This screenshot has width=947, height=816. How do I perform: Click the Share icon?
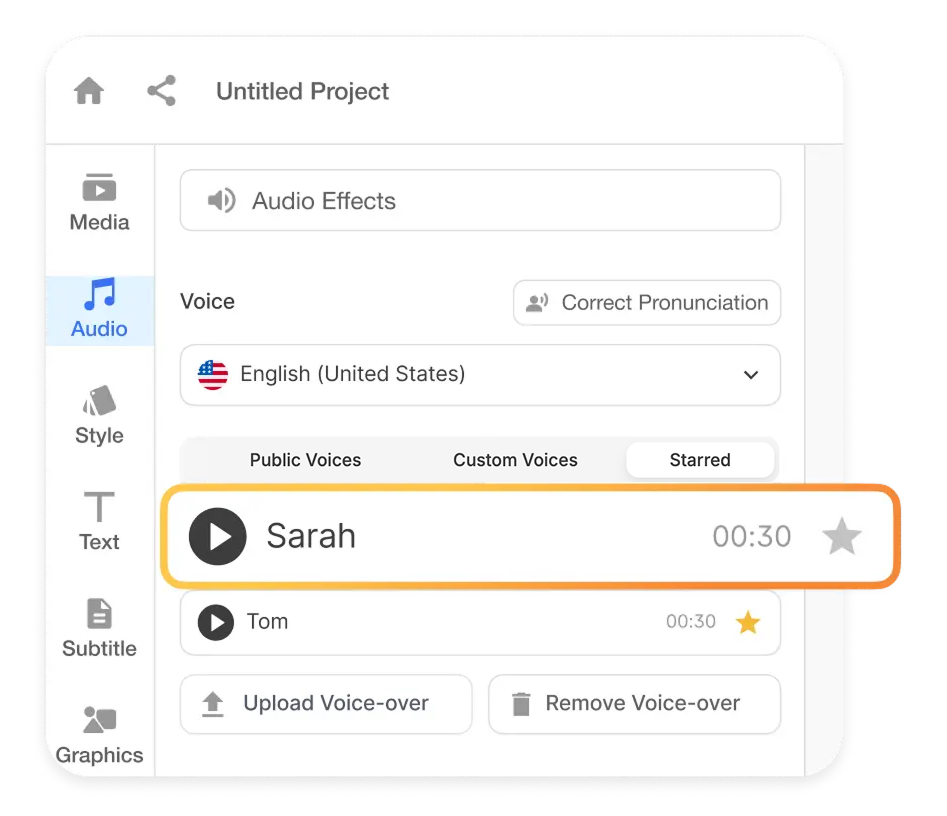click(x=162, y=90)
